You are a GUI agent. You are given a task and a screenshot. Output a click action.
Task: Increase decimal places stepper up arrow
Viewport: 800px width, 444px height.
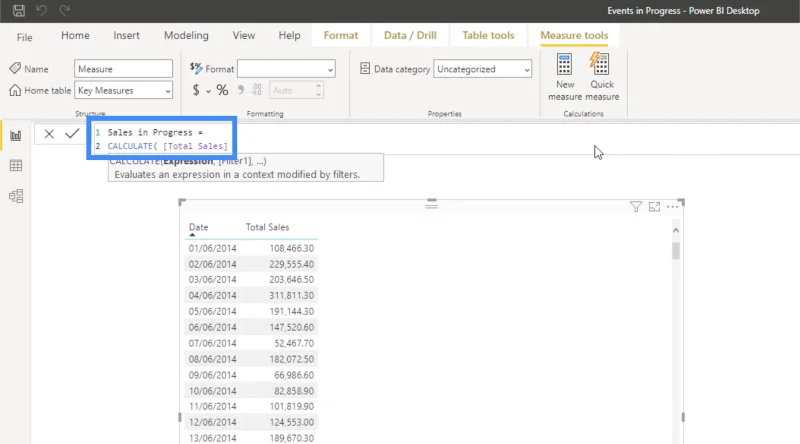[x=318, y=86]
